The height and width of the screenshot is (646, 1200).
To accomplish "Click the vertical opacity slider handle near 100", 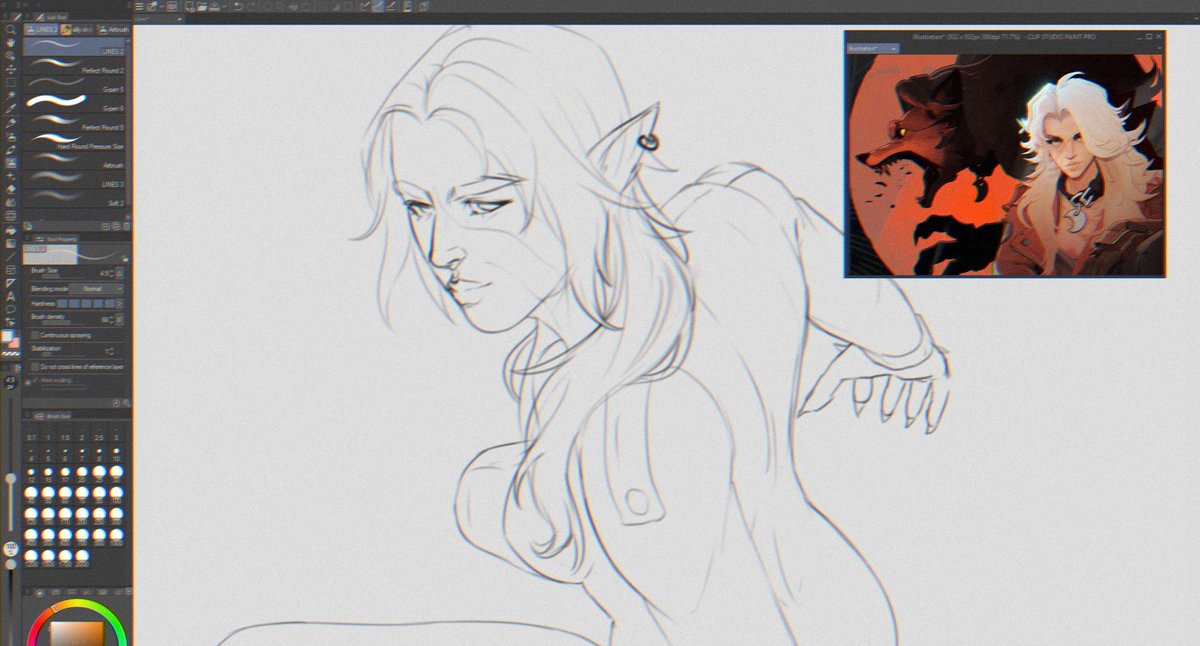I will (10, 564).
